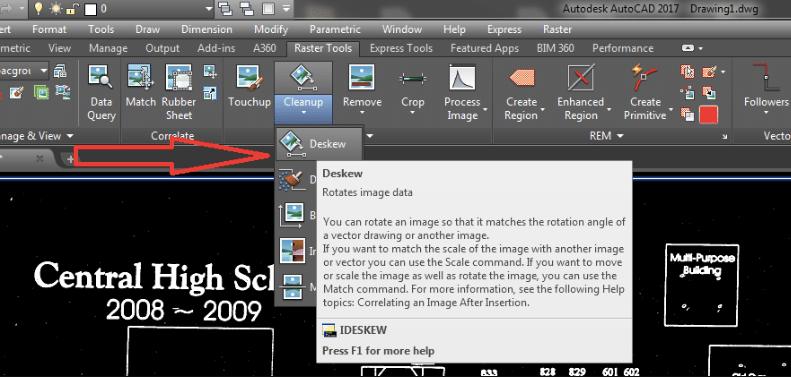Select the Raster Tools ribbon tab

[x=323, y=48]
